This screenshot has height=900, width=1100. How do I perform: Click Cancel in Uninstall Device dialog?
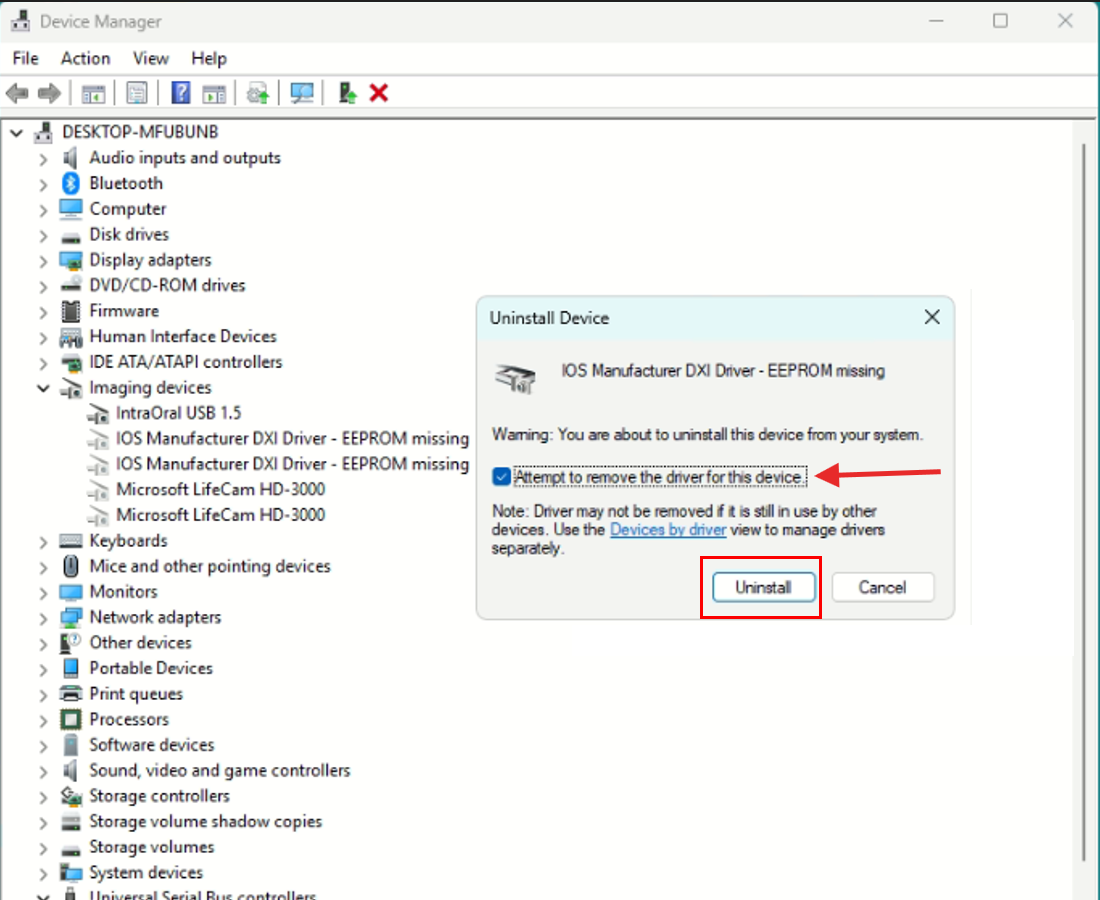[x=882, y=587]
